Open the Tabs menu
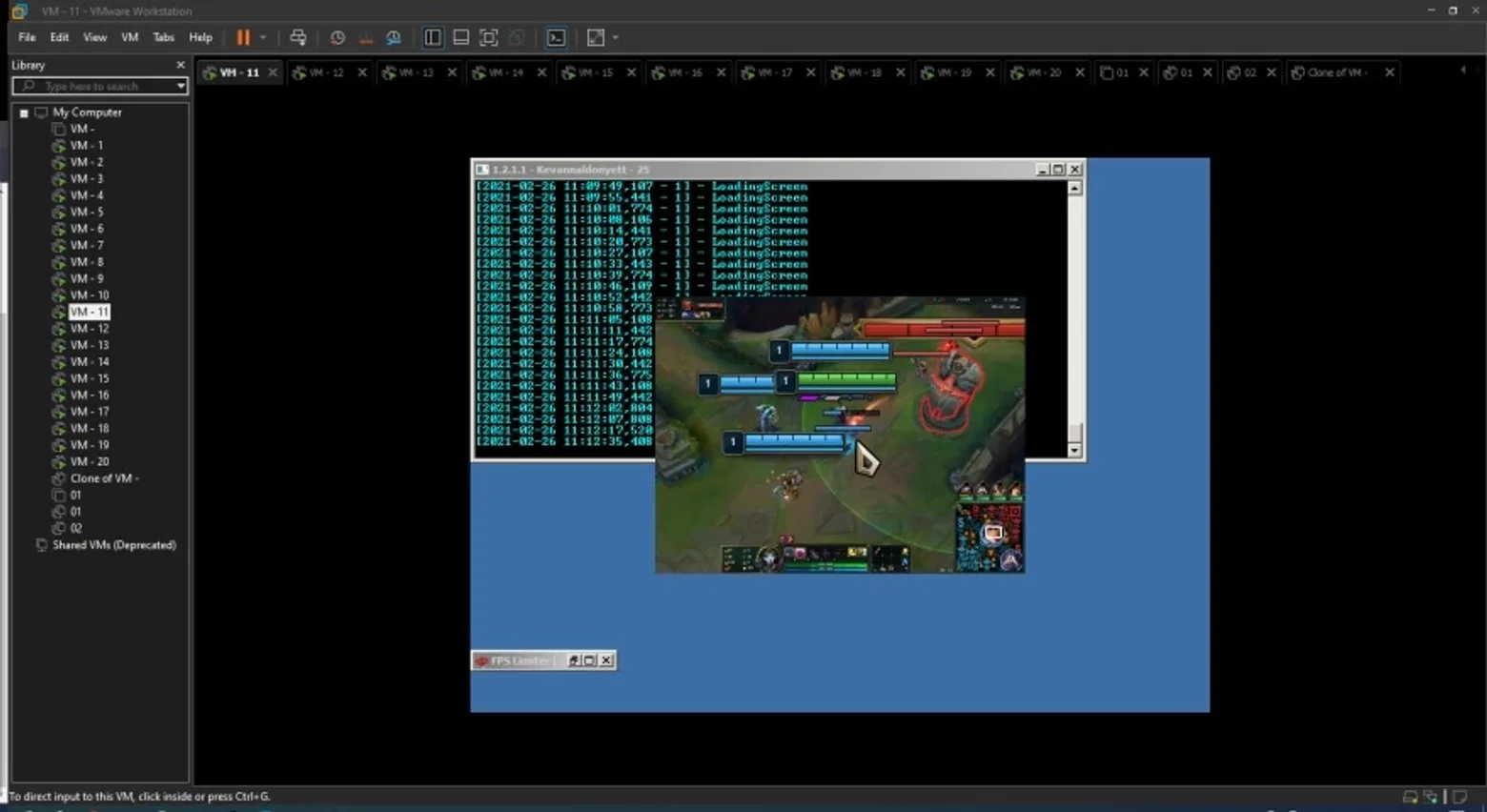The height and width of the screenshot is (812, 1487). (164, 37)
